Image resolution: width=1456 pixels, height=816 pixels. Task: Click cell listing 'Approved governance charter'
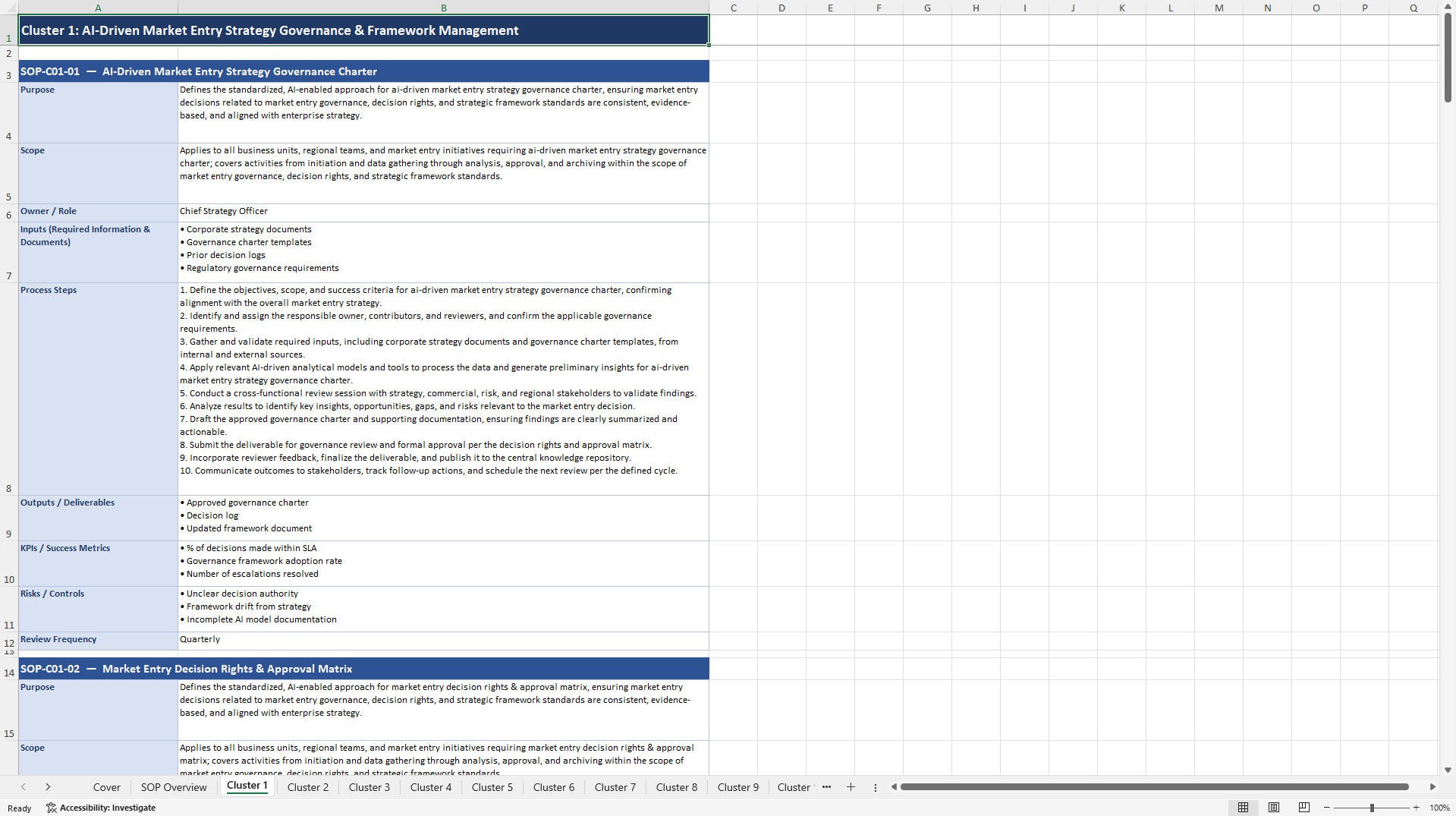(443, 518)
